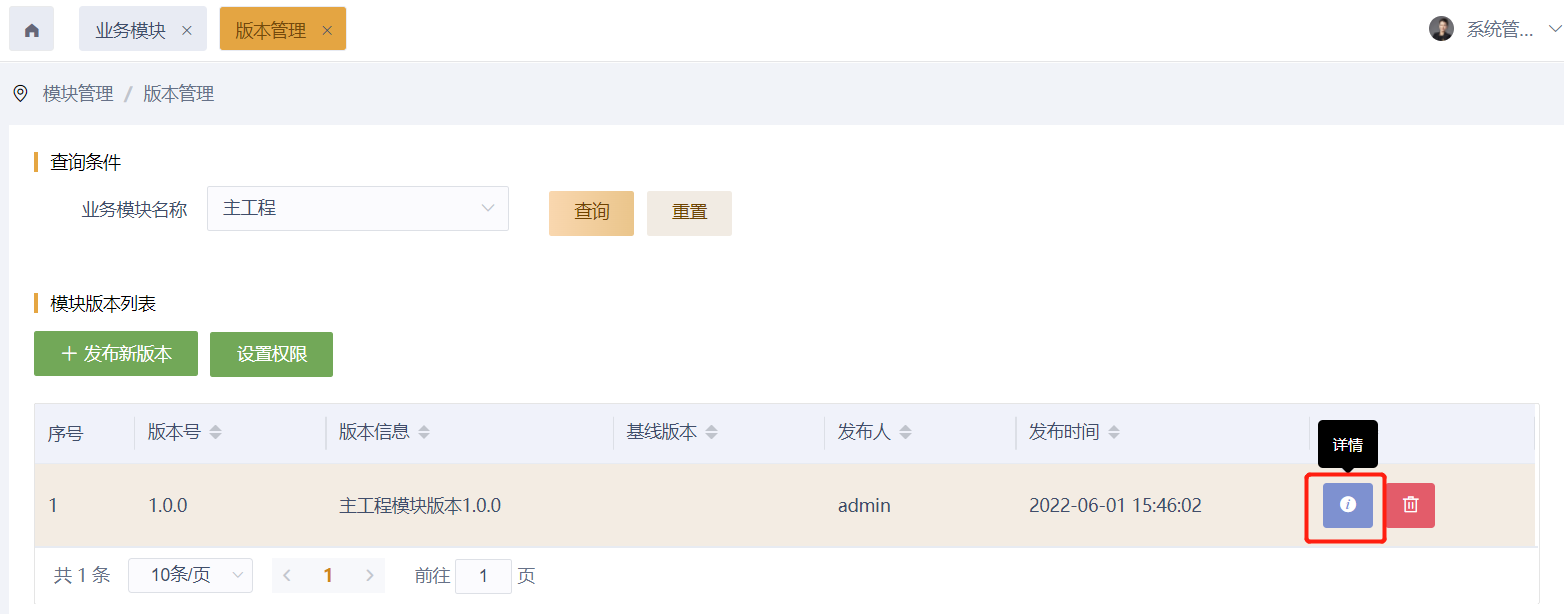
Task: Expand the 业务模块名称 dropdown
Action: pos(358,208)
